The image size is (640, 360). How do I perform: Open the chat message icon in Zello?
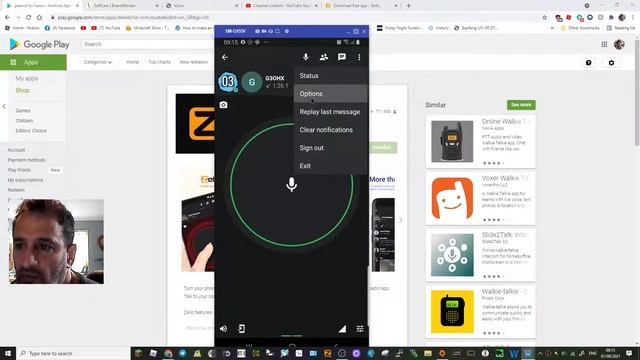coord(342,57)
